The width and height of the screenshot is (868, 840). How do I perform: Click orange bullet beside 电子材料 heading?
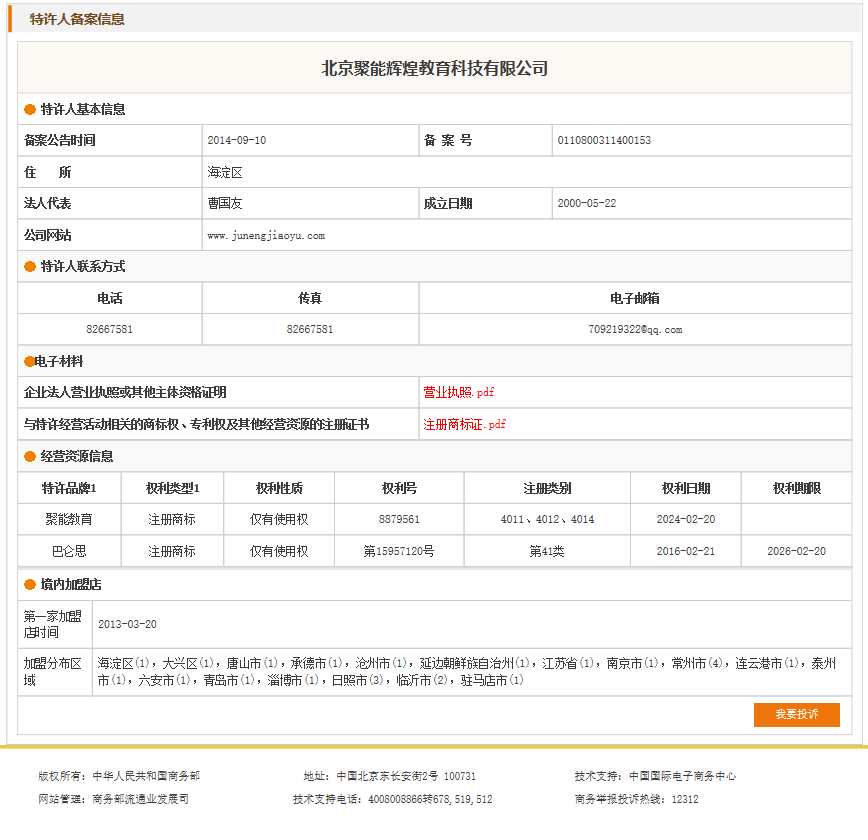(x=29, y=362)
